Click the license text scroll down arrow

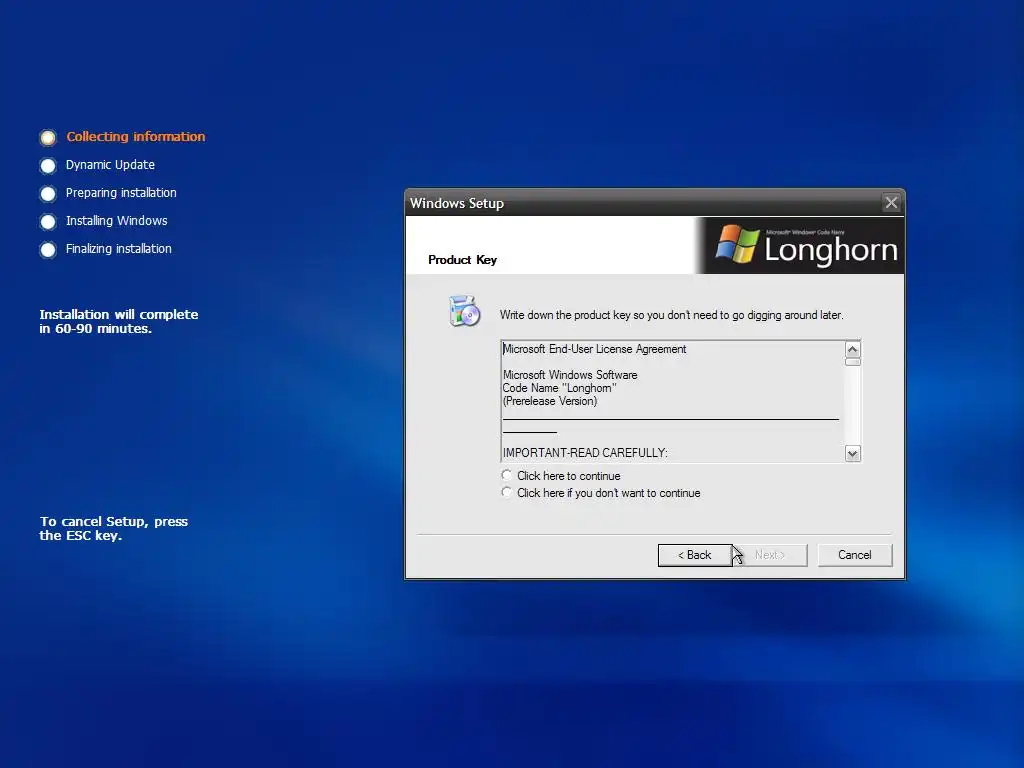click(x=852, y=454)
